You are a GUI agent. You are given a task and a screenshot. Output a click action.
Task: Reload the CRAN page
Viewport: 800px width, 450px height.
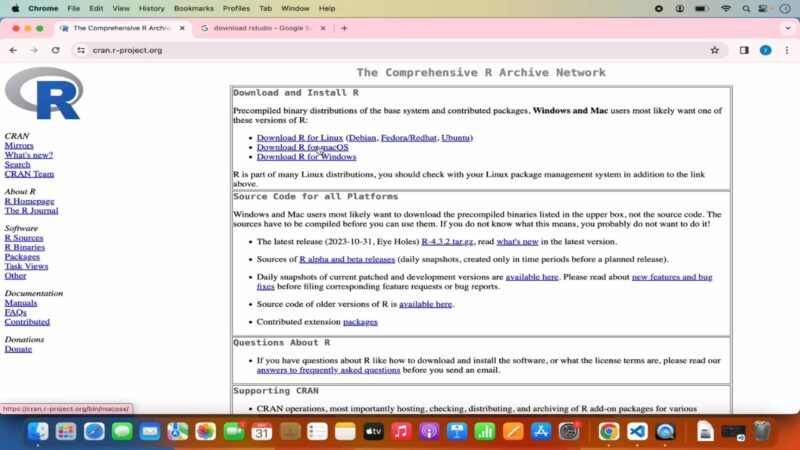56,50
